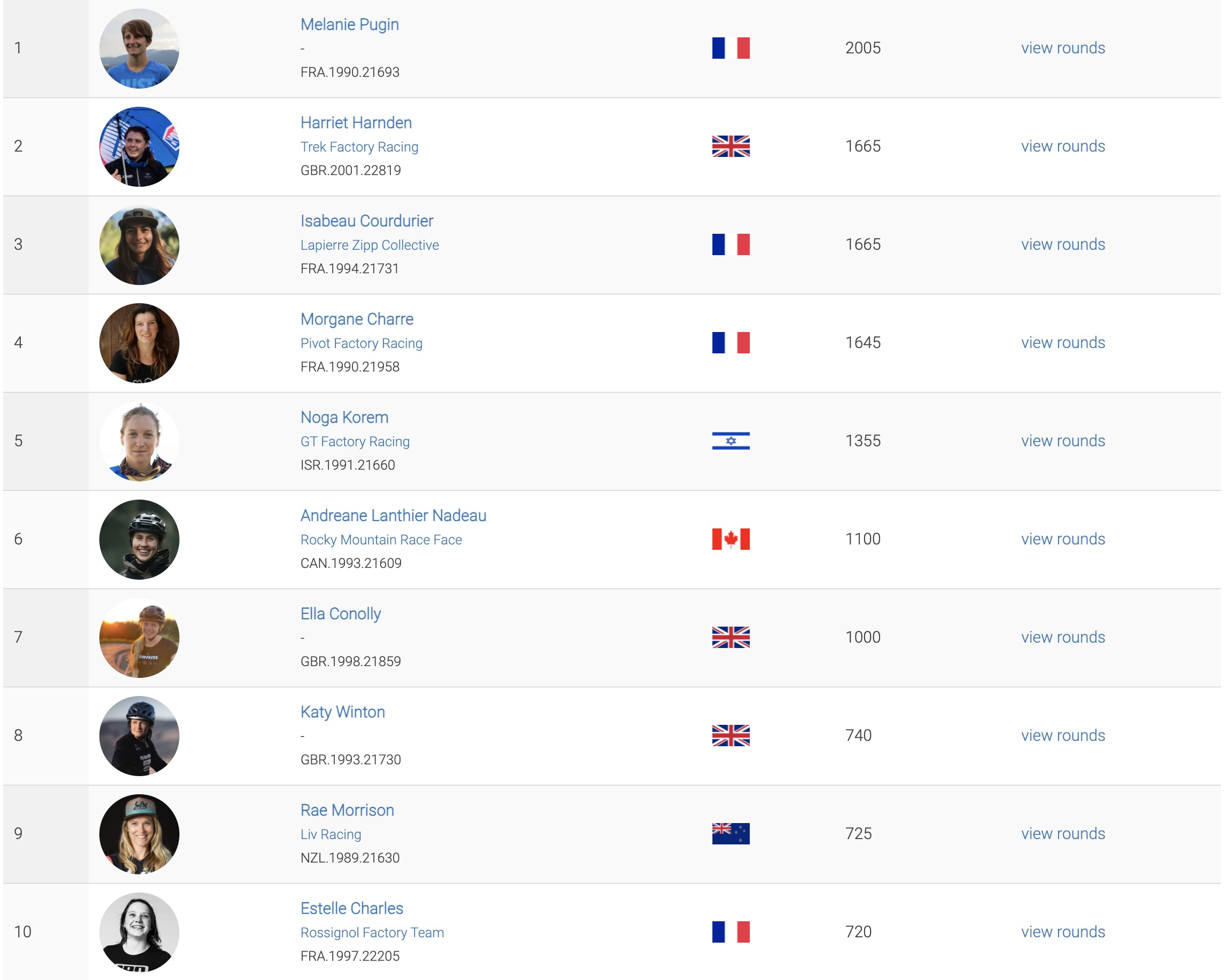
Task: View rounds for Estelle Charles
Action: point(1062,932)
